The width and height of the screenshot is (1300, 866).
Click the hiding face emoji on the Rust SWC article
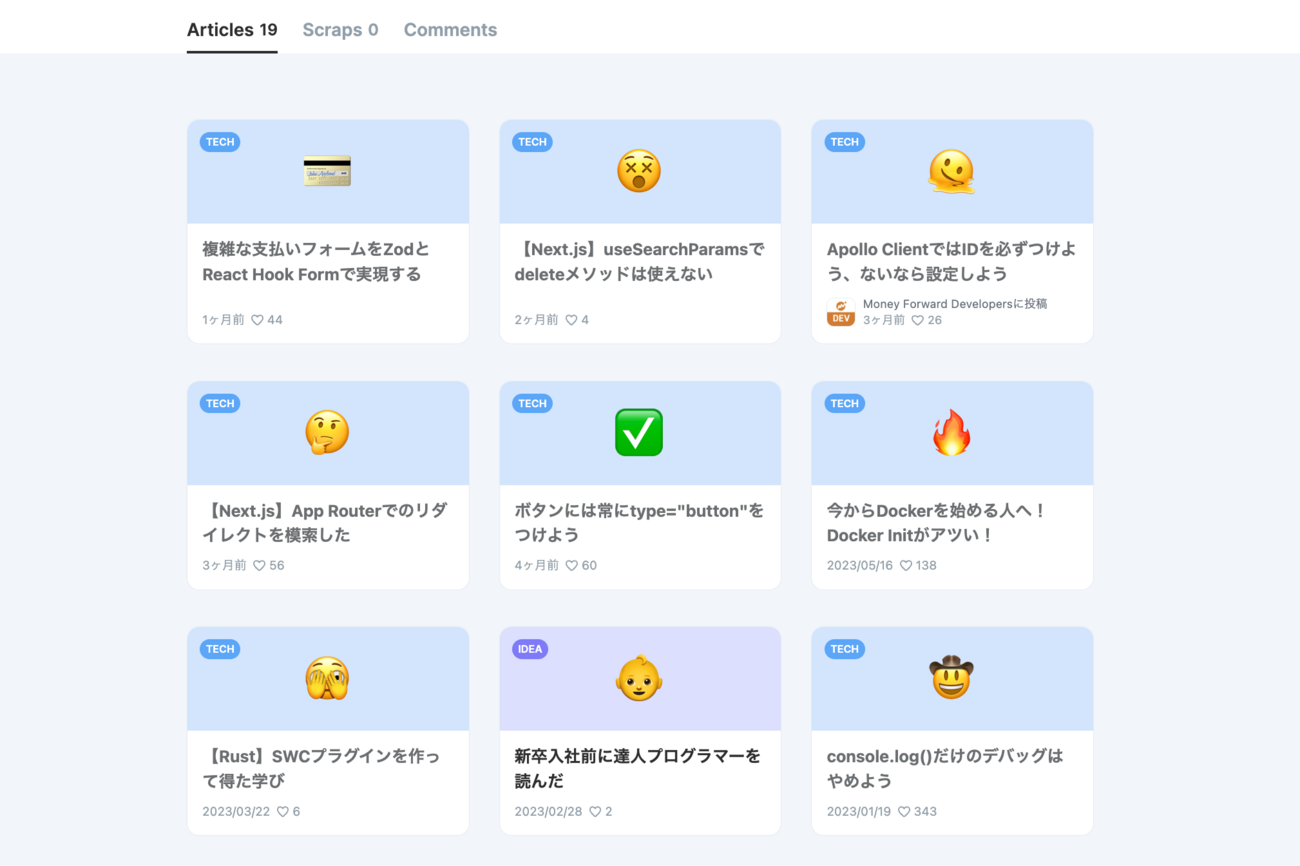click(x=328, y=678)
